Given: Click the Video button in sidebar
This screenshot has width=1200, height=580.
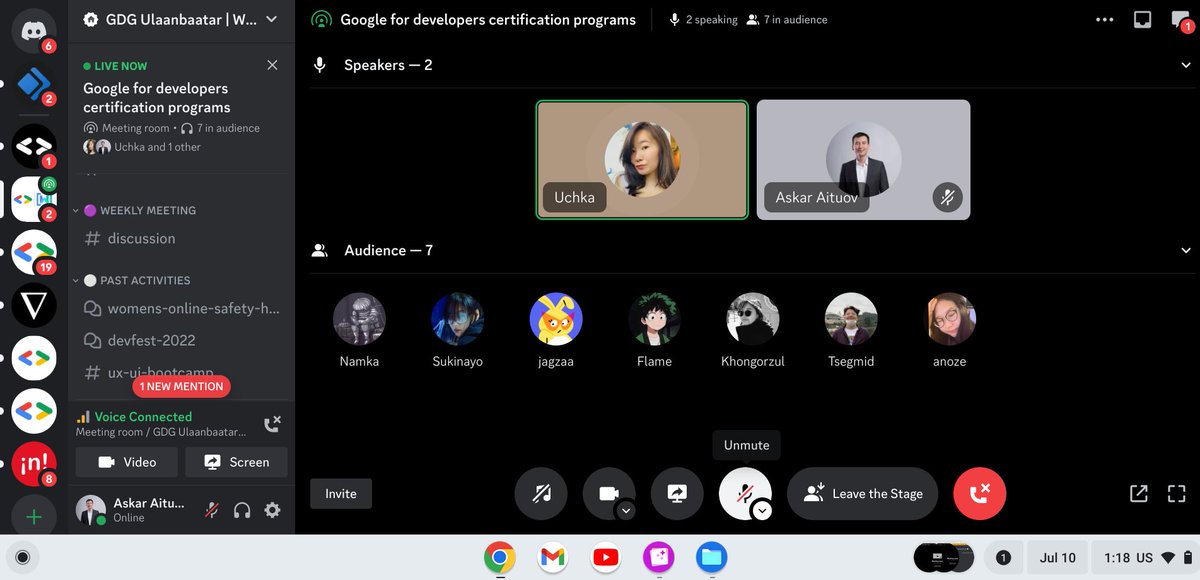Looking at the screenshot, I should [127, 462].
